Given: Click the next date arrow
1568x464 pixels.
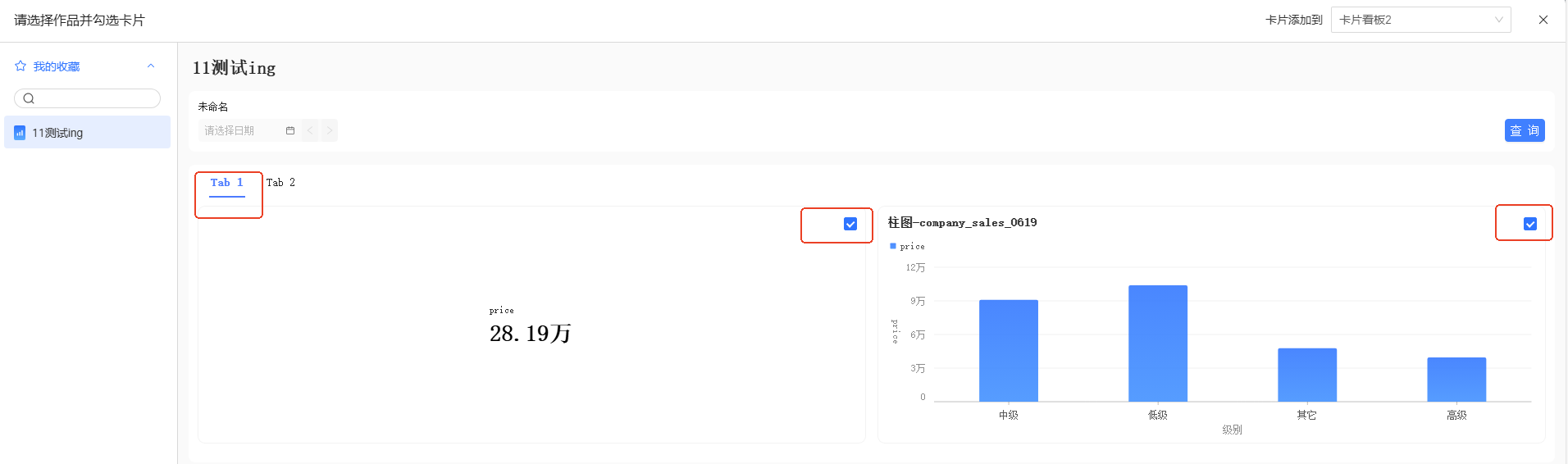Looking at the screenshot, I should (x=329, y=130).
